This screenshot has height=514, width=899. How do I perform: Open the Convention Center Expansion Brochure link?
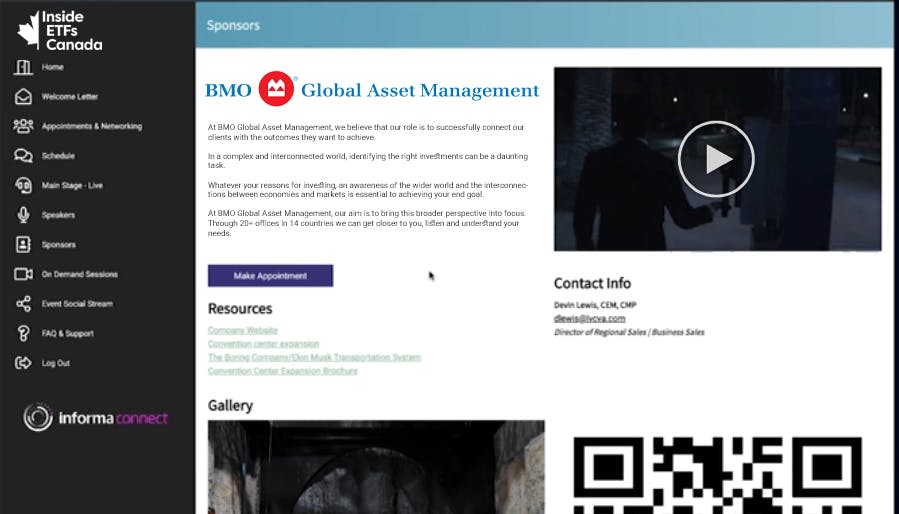[x=282, y=371]
